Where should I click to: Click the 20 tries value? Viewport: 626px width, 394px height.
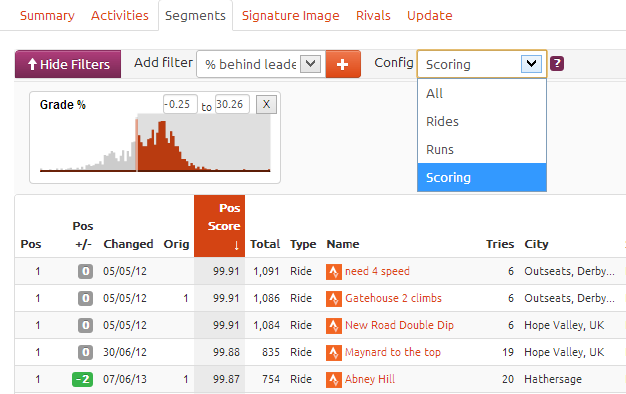(x=508, y=379)
